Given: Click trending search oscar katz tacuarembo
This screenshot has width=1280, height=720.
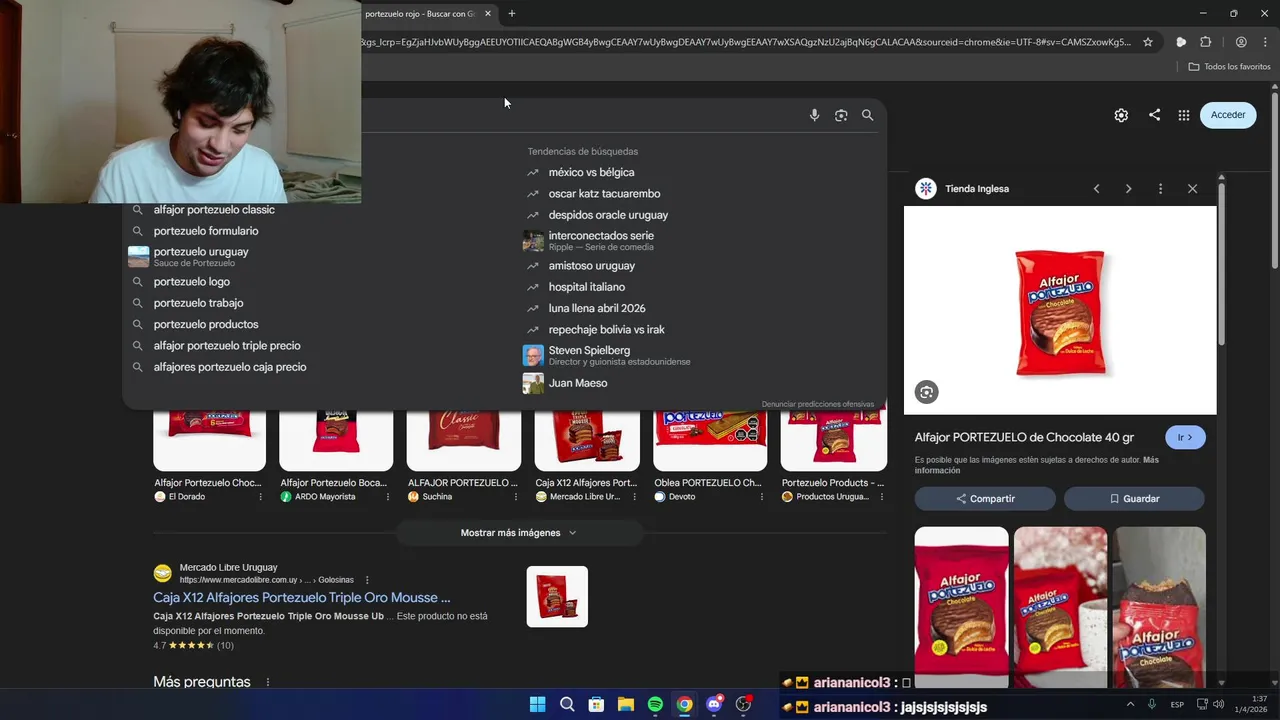Looking at the screenshot, I should pos(604,194).
